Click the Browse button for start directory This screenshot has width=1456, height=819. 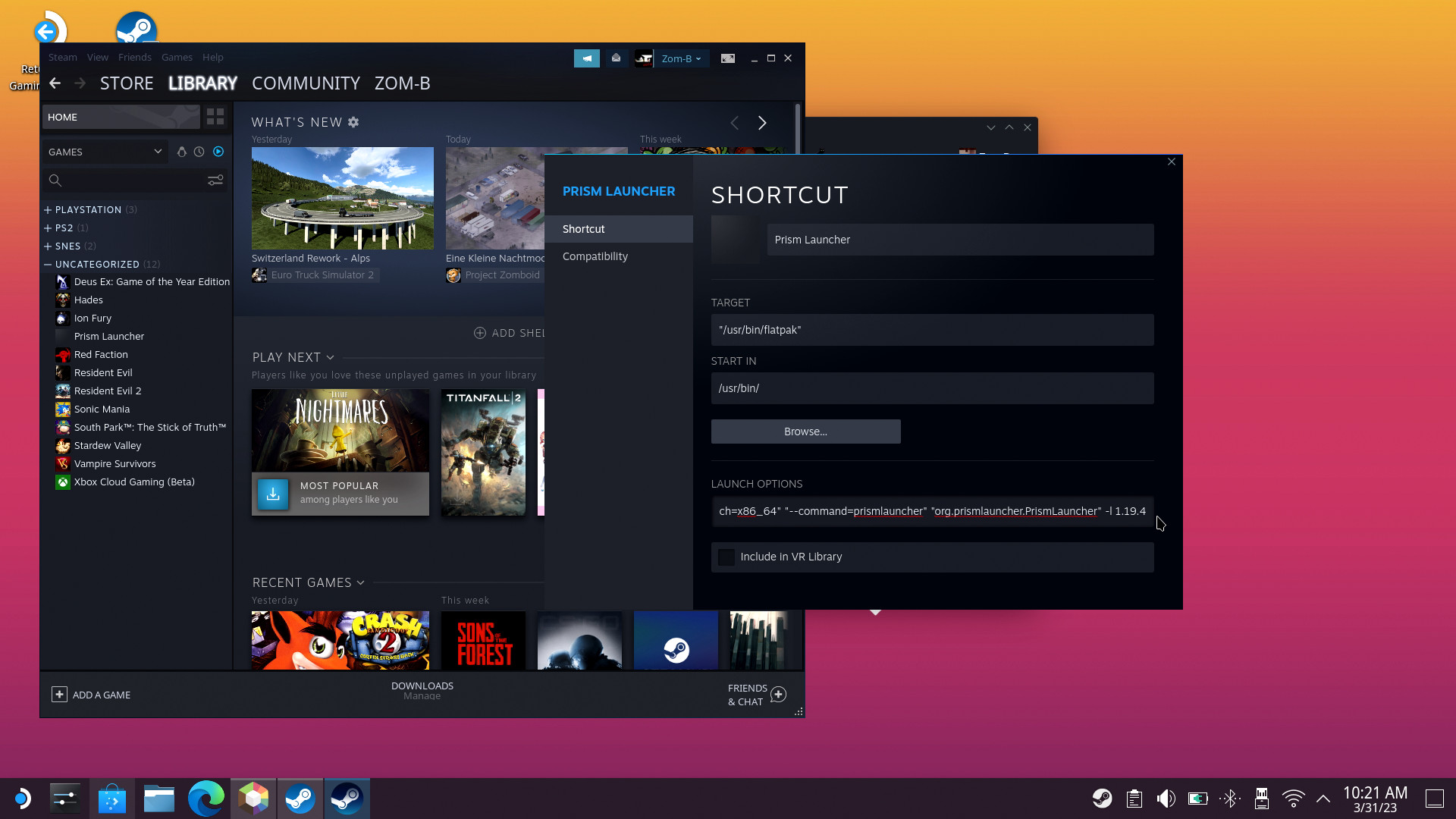806,431
